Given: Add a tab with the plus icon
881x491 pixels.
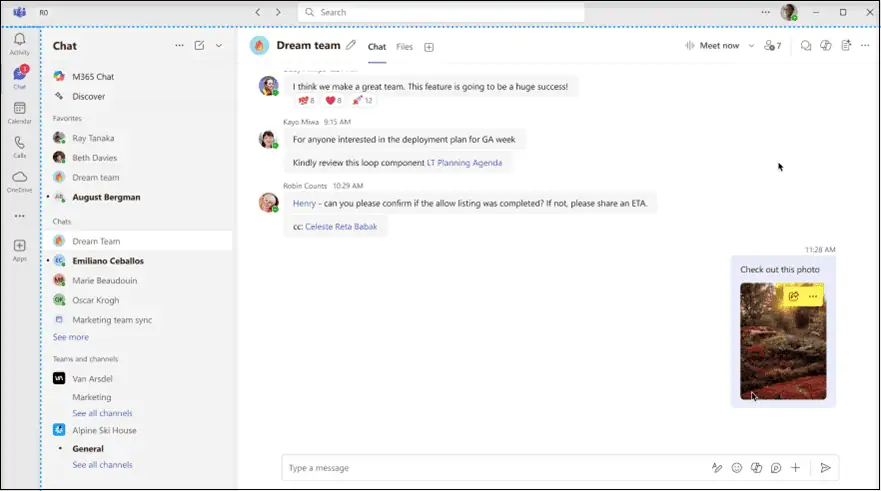Looking at the screenshot, I should pos(429,47).
